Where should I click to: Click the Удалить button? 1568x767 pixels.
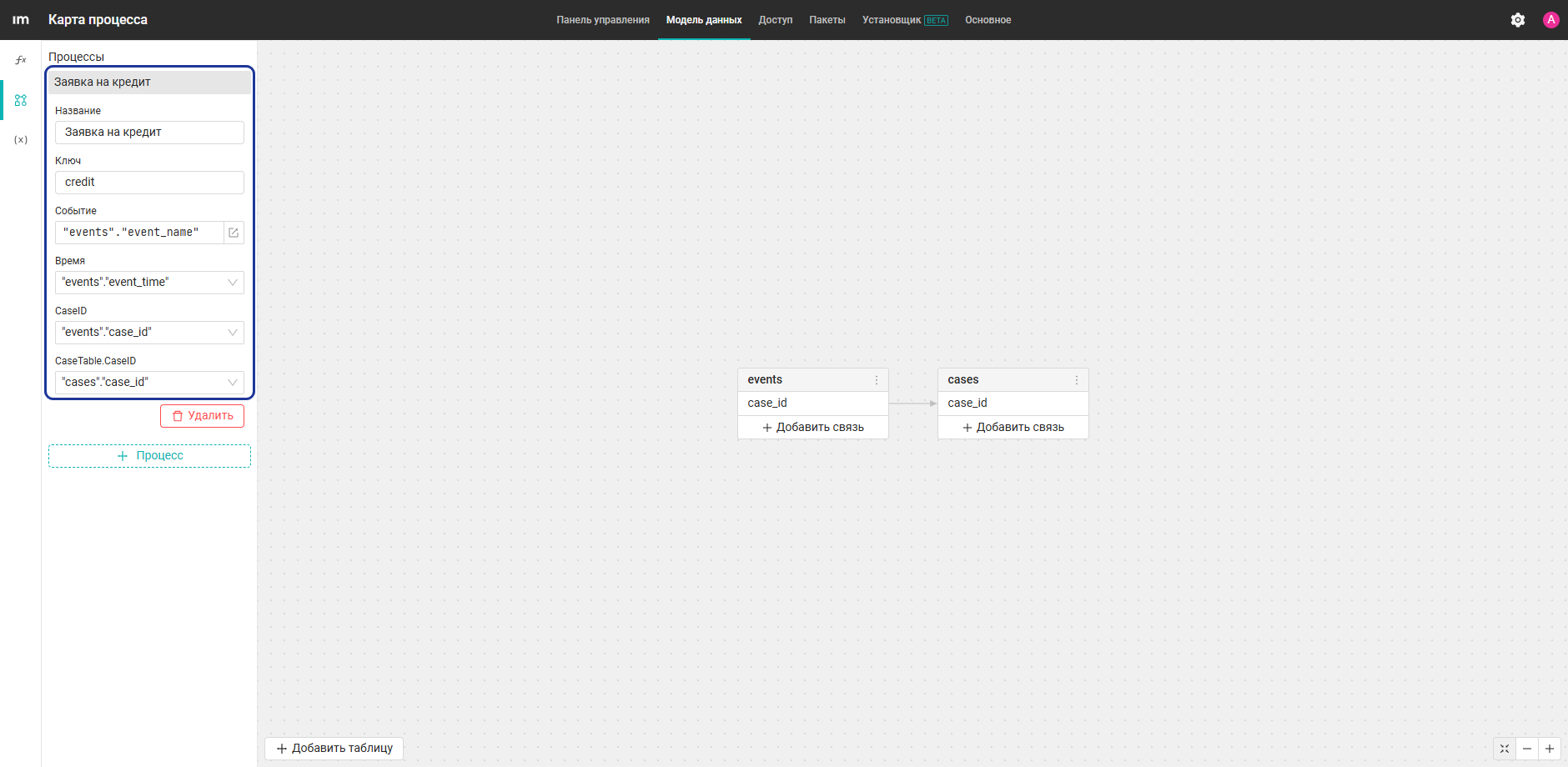(x=202, y=416)
